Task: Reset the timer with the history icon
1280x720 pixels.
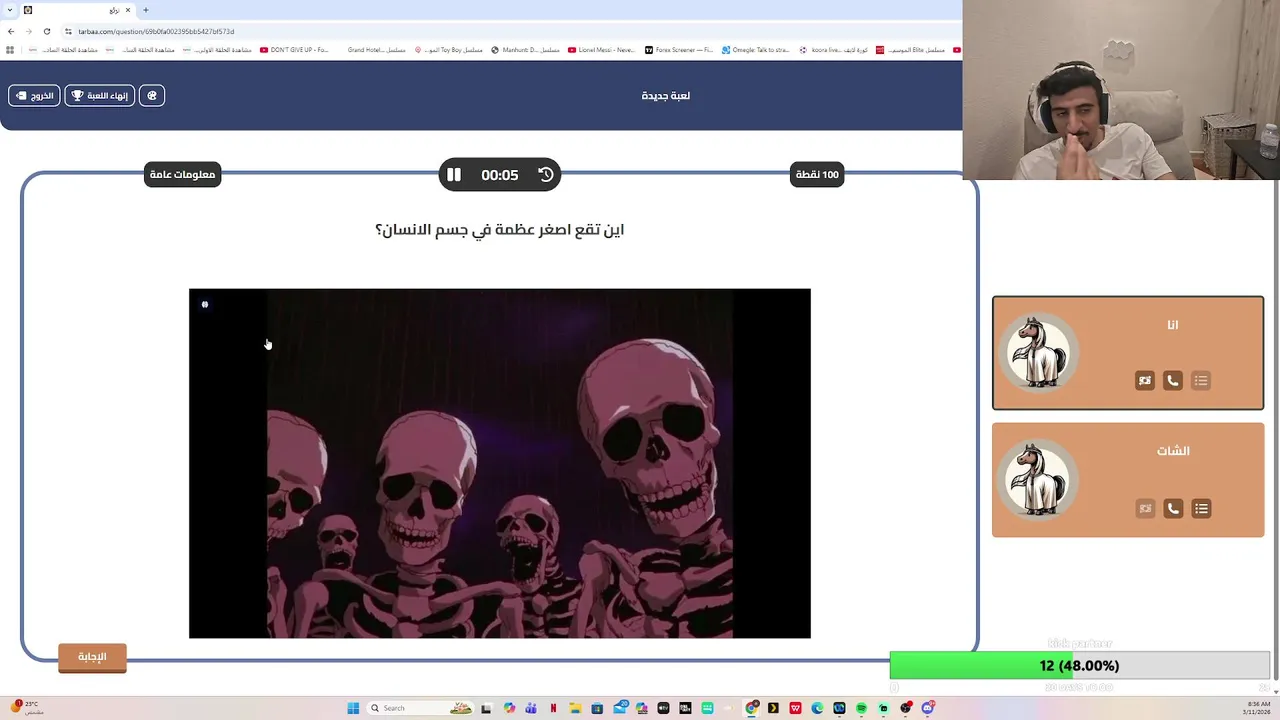Action: (x=546, y=174)
